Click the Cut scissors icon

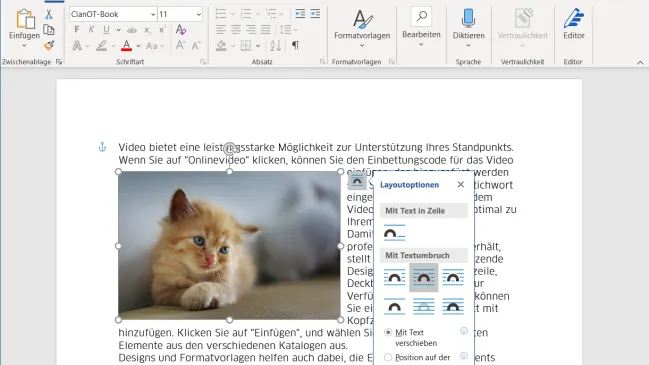[49, 14]
